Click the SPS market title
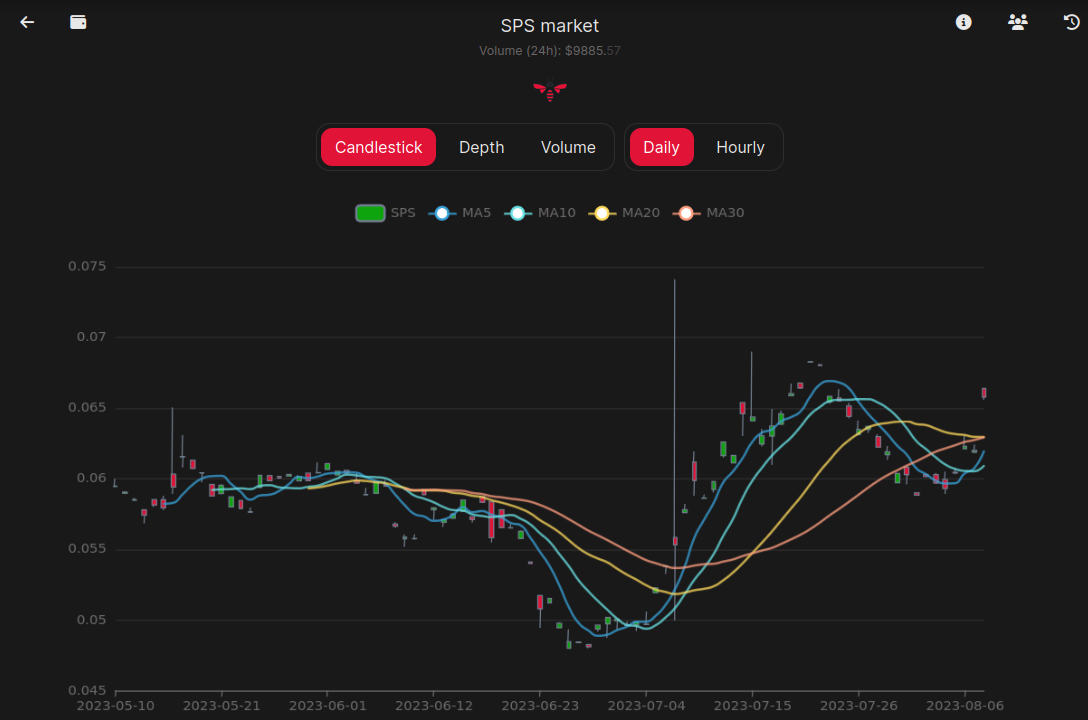Viewport: 1088px width, 720px height. pos(550,26)
